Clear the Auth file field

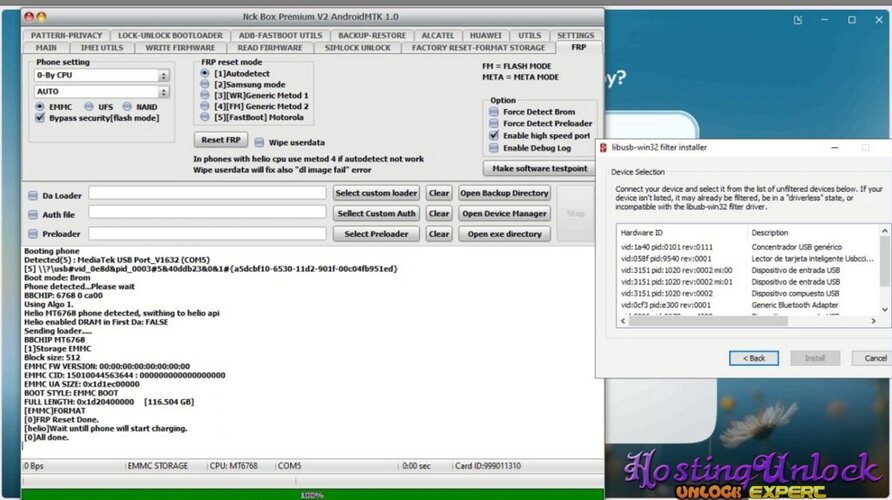tap(439, 213)
